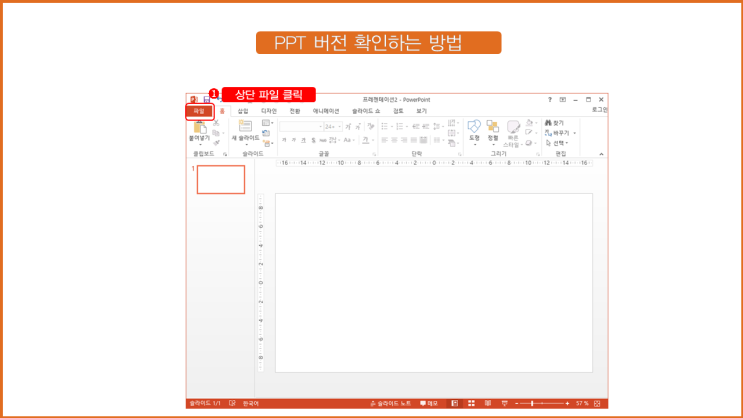Toggle underline text formatting
Viewport: 743px width, 418px height.
[x=303, y=140]
